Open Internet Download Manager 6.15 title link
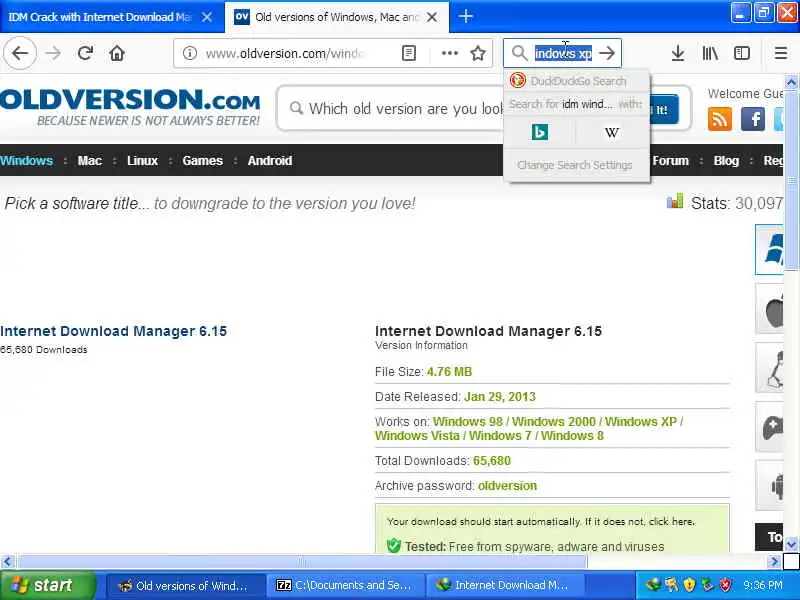800x600 pixels. point(113,331)
